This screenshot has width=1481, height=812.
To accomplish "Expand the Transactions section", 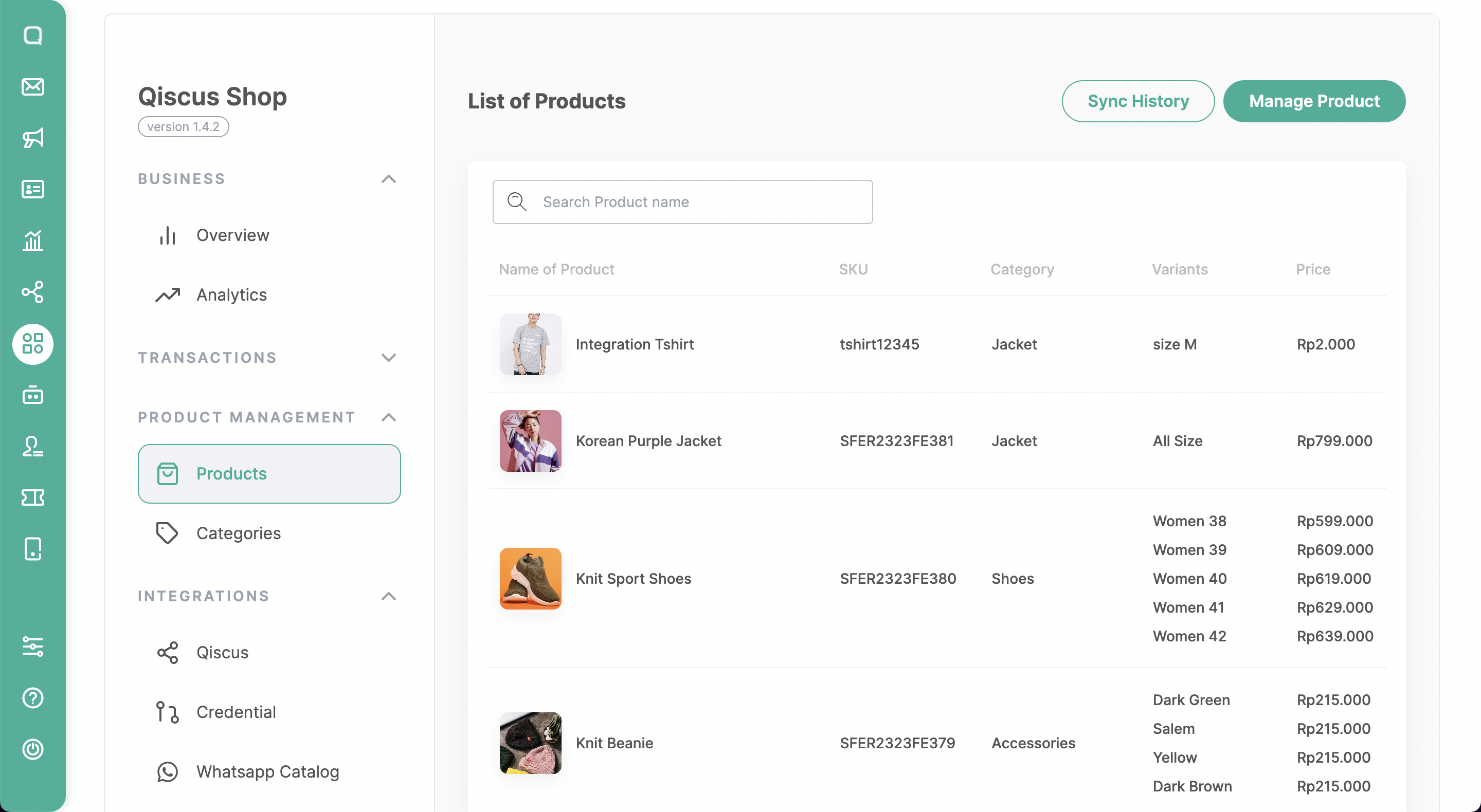I will pyautogui.click(x=389, y=358).
